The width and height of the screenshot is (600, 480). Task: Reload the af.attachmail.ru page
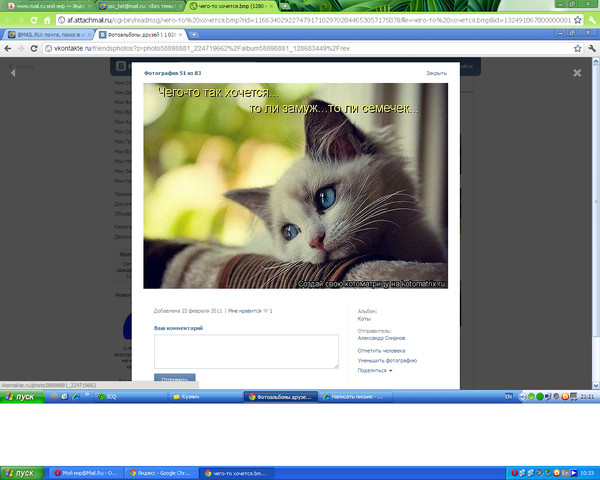[x=34, y=20]
